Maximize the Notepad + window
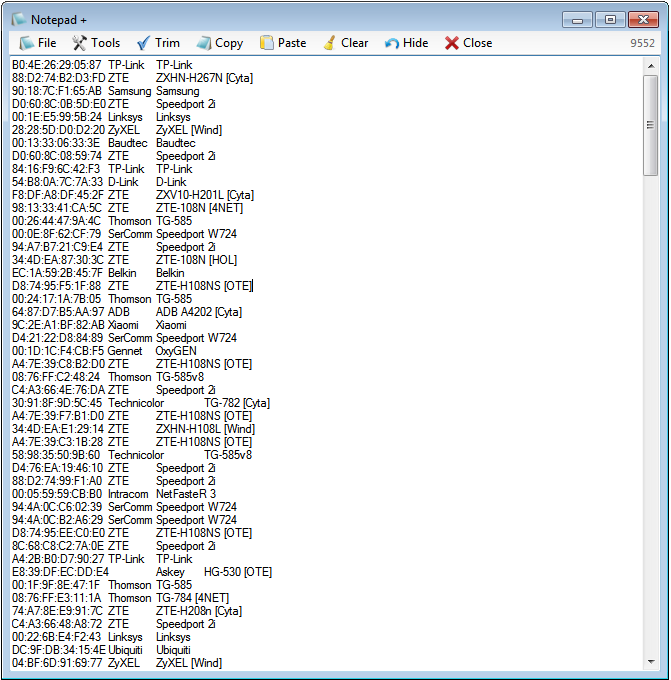The width and height of the screenshot is (671, 680). pos(609,19)
